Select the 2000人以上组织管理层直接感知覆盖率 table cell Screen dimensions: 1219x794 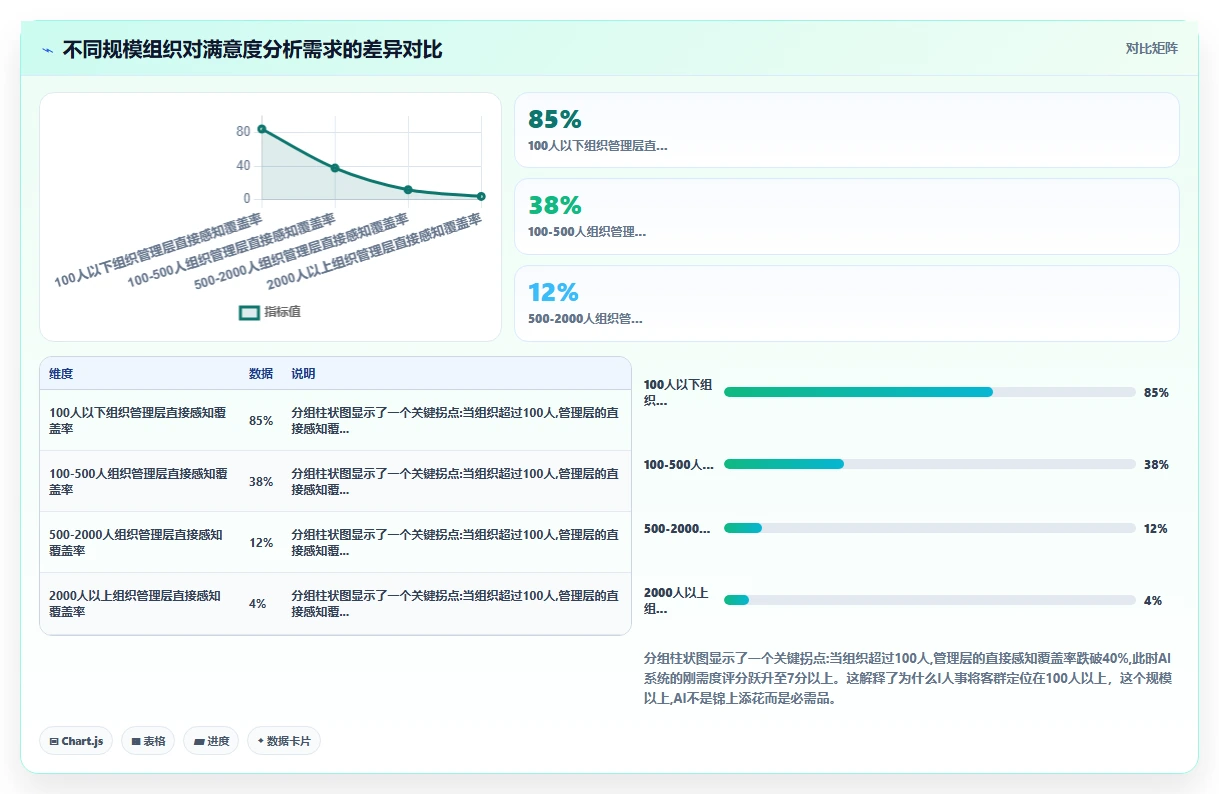click(x=139, y=604)
